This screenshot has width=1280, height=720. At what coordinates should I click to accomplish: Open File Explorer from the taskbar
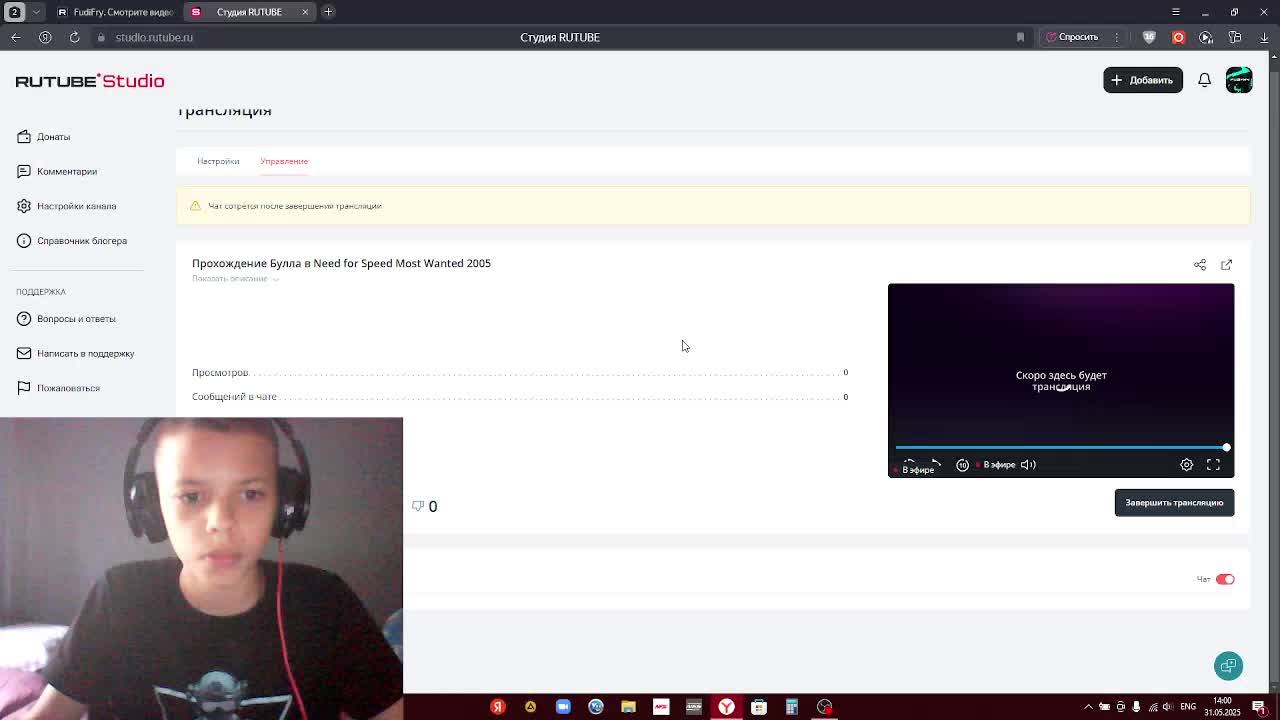(628, 707)
